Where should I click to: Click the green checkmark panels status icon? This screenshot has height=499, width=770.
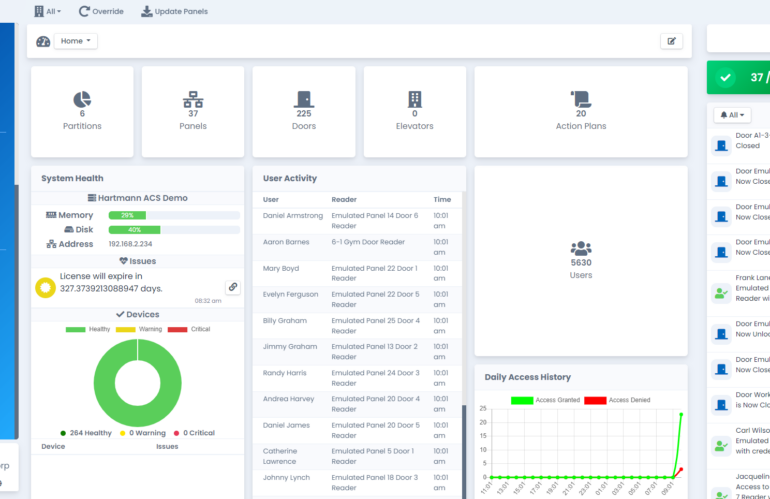(725, 78)
